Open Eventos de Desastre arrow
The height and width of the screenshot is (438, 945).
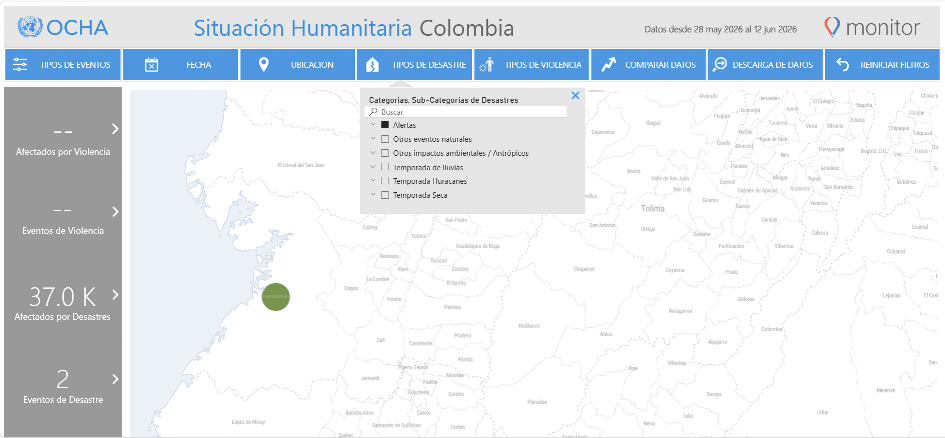[115, 379]
